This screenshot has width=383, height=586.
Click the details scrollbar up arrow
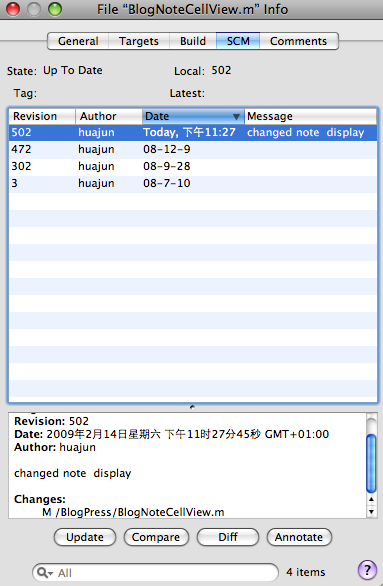point(371,499)
